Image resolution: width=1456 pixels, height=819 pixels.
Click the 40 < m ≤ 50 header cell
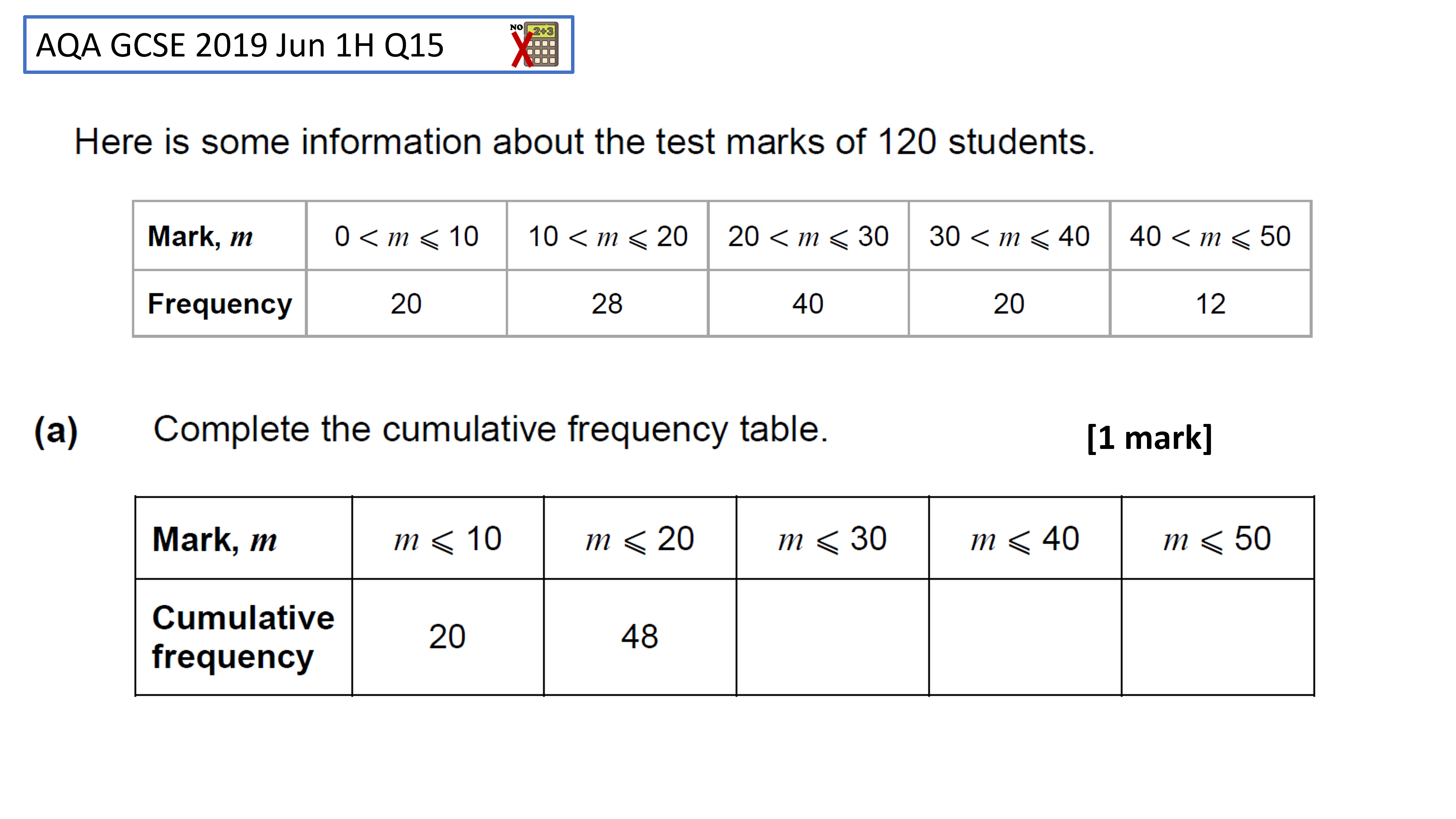(x=1210, y=236)
